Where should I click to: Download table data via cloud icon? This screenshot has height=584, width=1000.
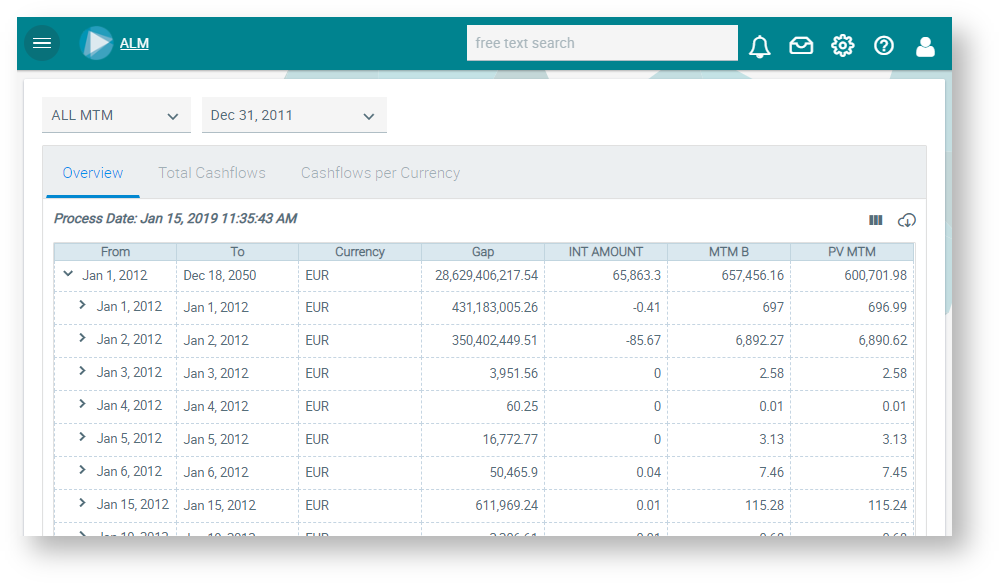(x=907, y=220)
